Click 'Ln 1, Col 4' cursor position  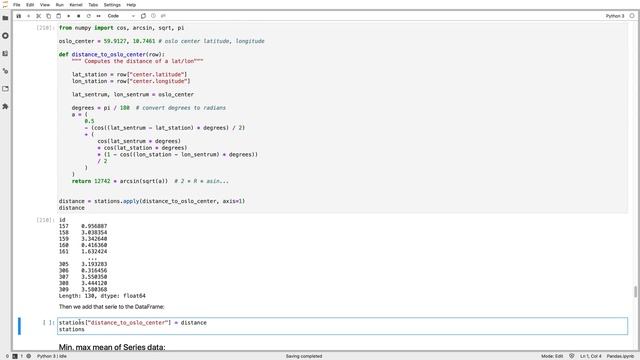(591, 356)
